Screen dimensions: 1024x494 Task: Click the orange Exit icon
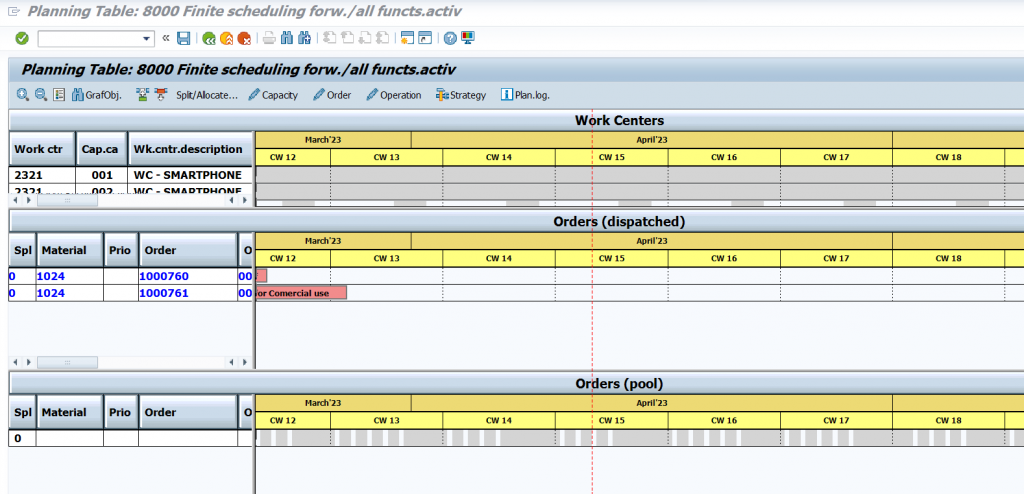pos(226,39)
